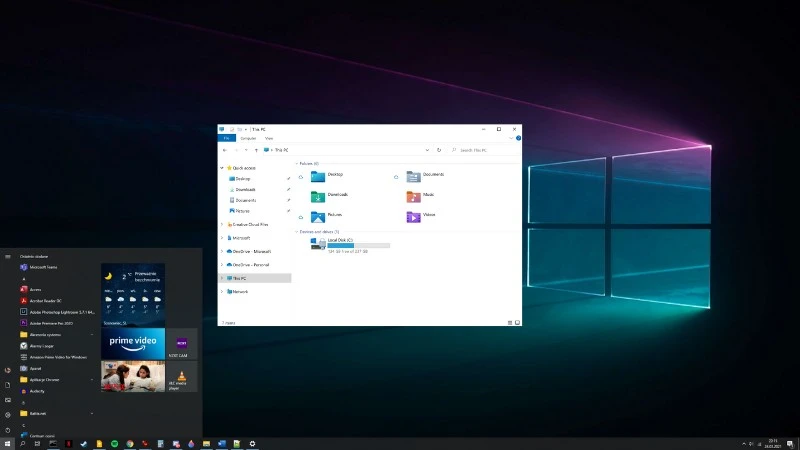Go up one folder level
The image size is (800, 450).
(x=256, y=150)
